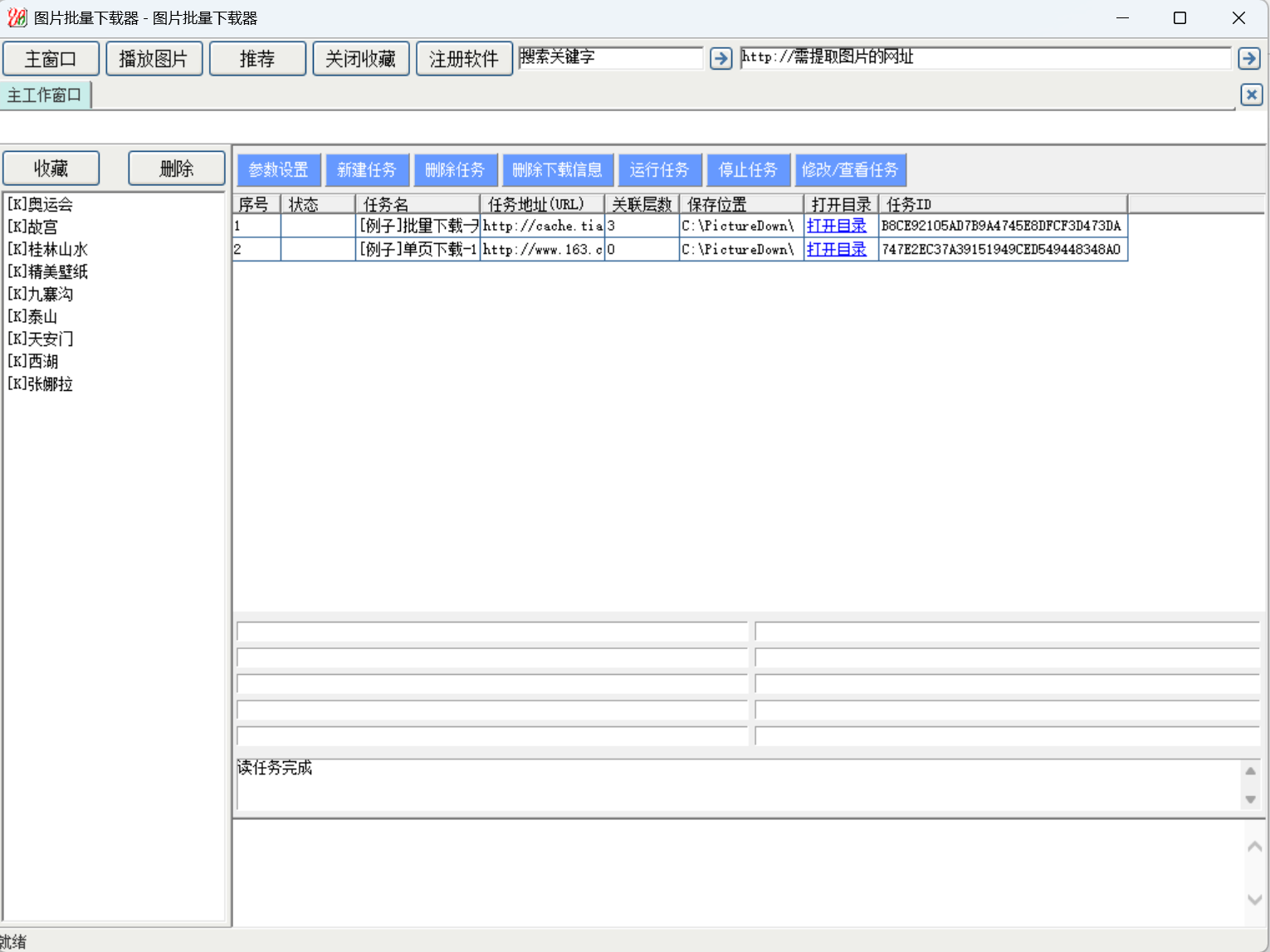Click task ID cell starting with 747E2EC37
This screenshot has height=952, width=1270.
[x=1003, y=249]
